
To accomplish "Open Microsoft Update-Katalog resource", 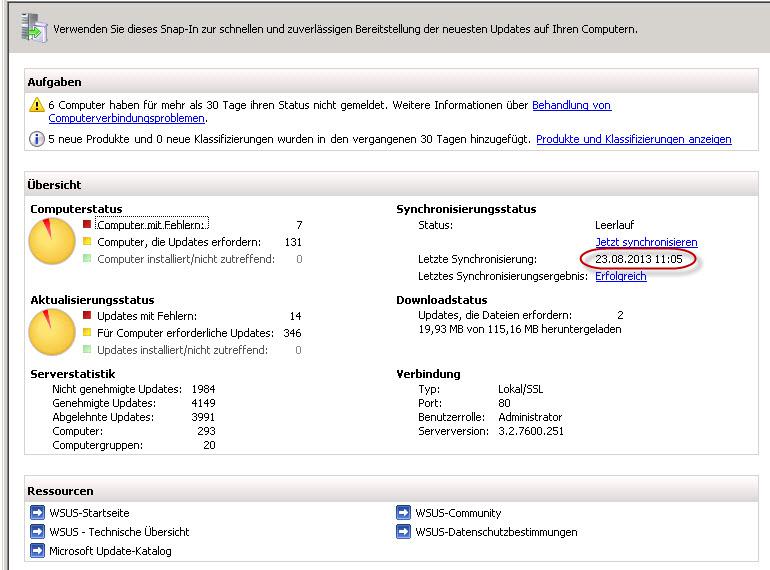I will click(110, 551).
